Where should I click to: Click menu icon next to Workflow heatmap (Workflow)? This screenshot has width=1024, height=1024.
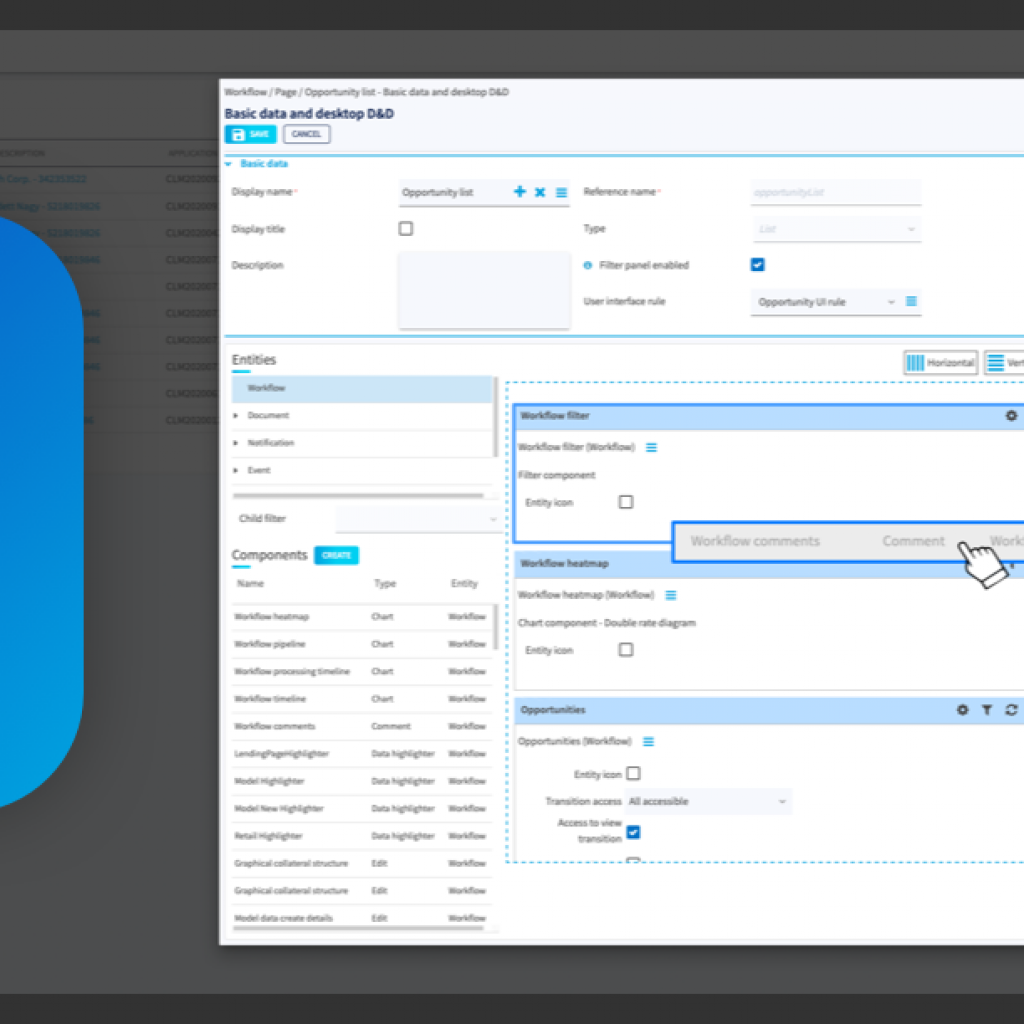pos(671,595)
